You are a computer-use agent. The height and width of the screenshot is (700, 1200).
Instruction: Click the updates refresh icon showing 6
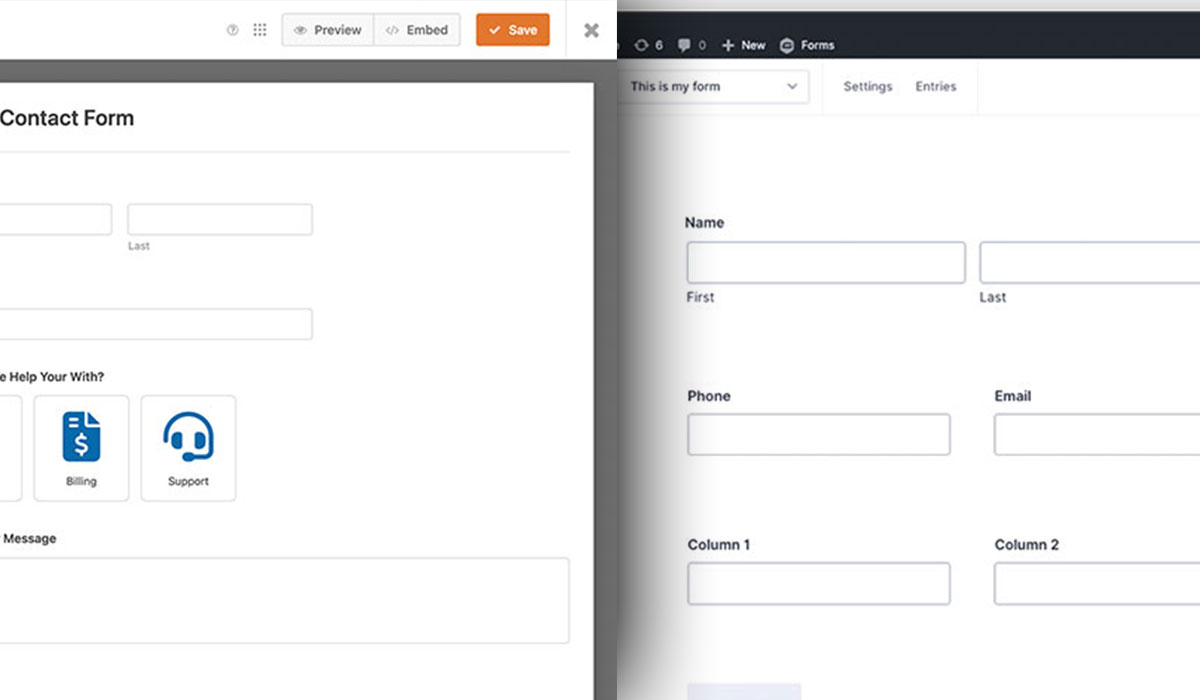tap(645, 45)
